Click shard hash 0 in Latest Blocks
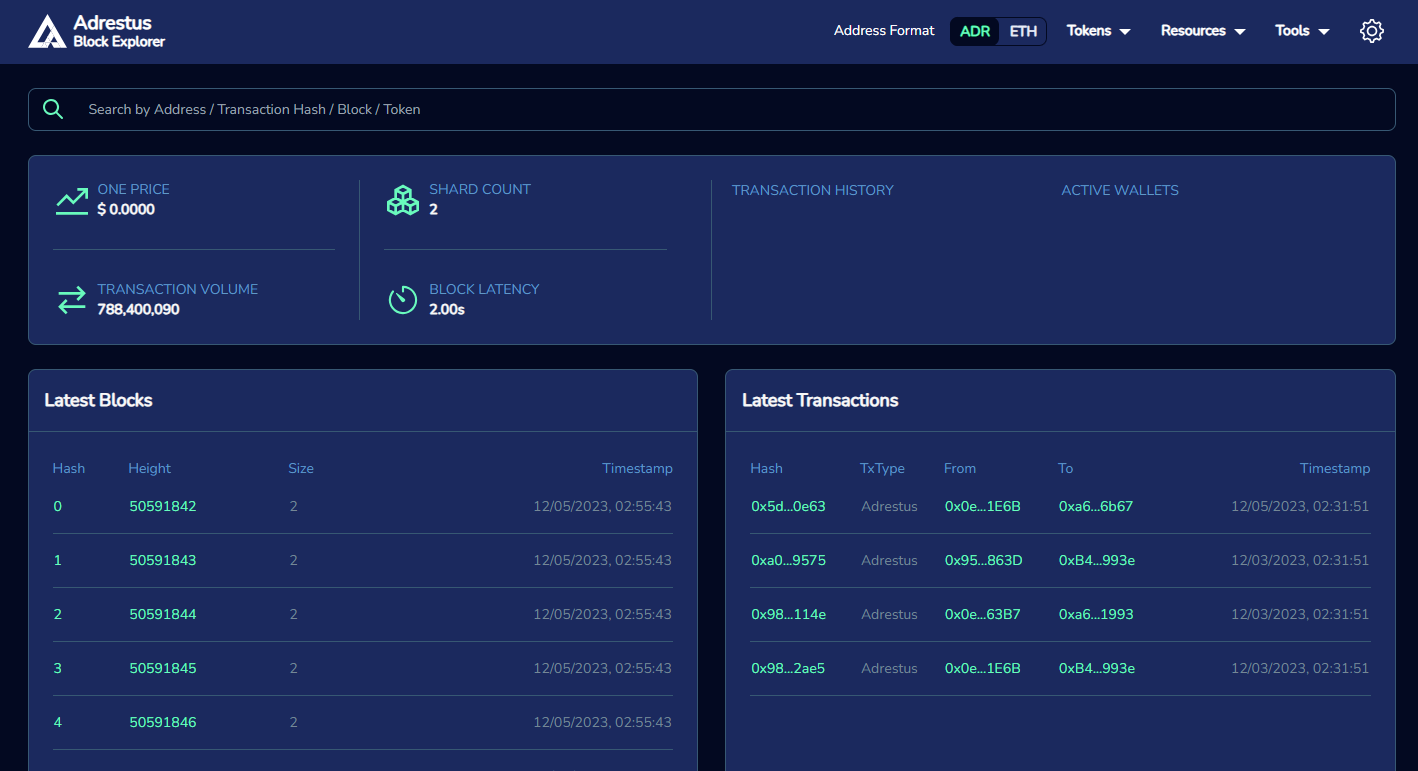The height and width of the screenshot is (771, 1418). [x=57, y=506]
